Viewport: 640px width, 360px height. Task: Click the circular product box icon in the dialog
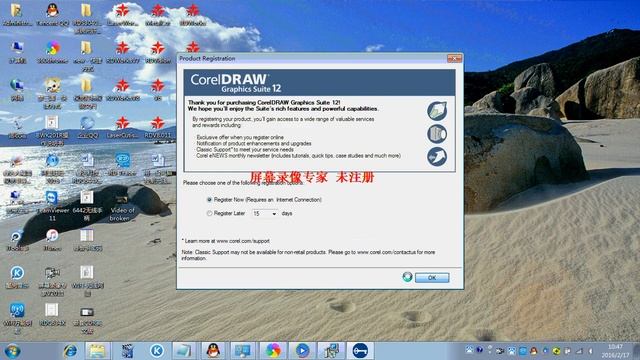point(437,134)
